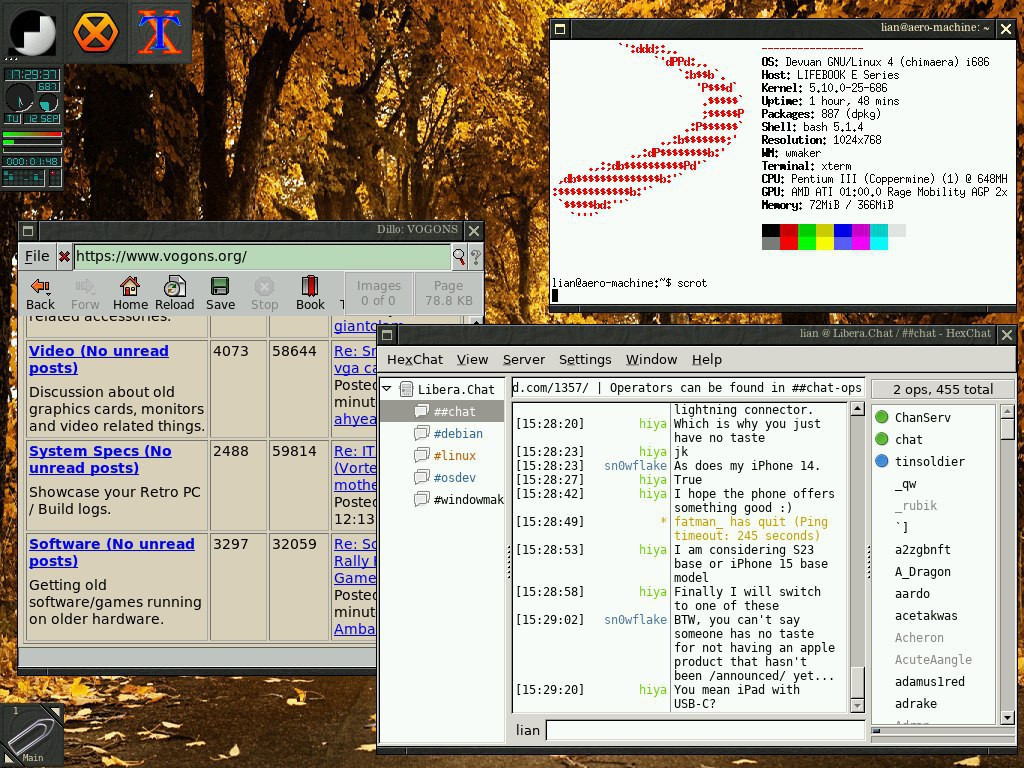Click the greyed-out Stop button in Dillo
The height and width of the screenshot is (768, 1024).
tap(264, 293)
